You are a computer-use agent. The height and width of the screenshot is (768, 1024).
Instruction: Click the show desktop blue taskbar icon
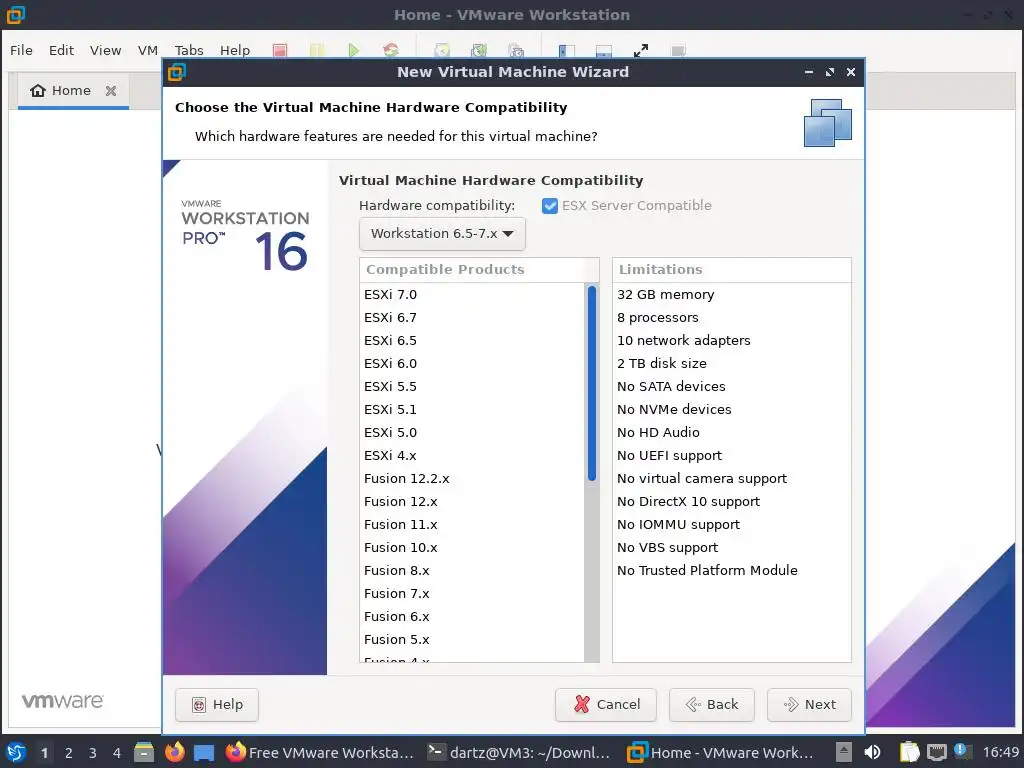click(204, 753)
